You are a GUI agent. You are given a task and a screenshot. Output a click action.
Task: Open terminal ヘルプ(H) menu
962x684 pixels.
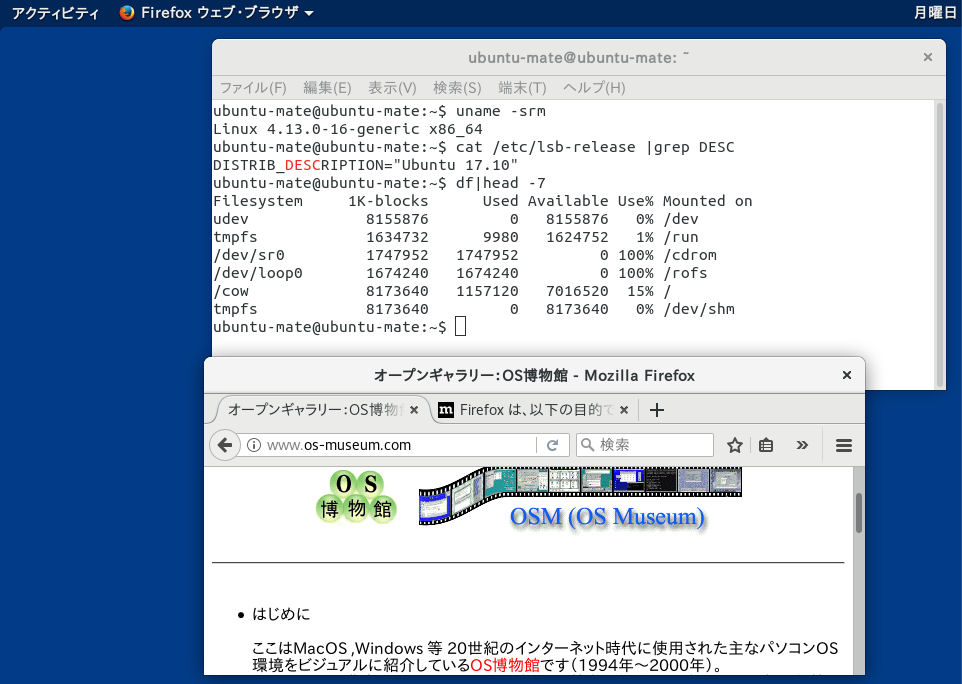[594, 88]
